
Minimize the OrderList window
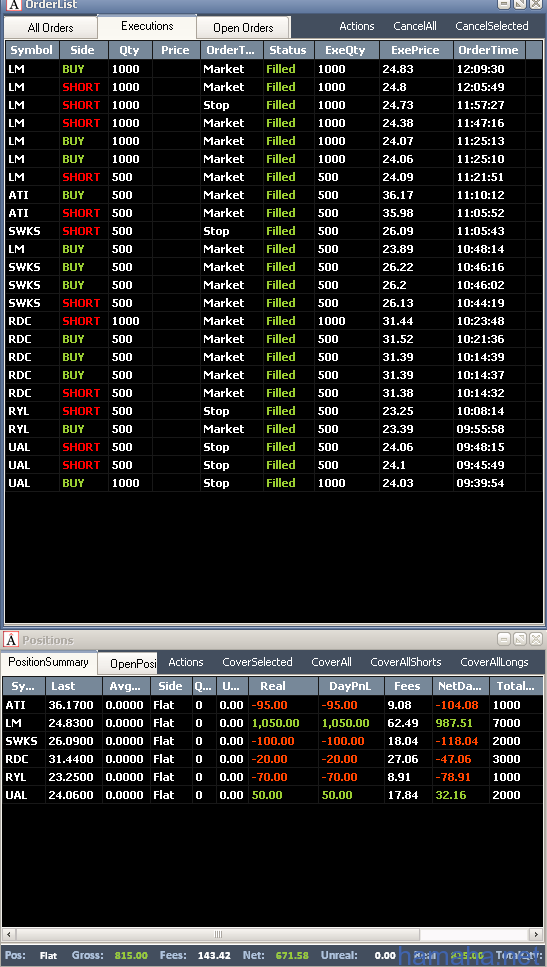pos(504,4)
